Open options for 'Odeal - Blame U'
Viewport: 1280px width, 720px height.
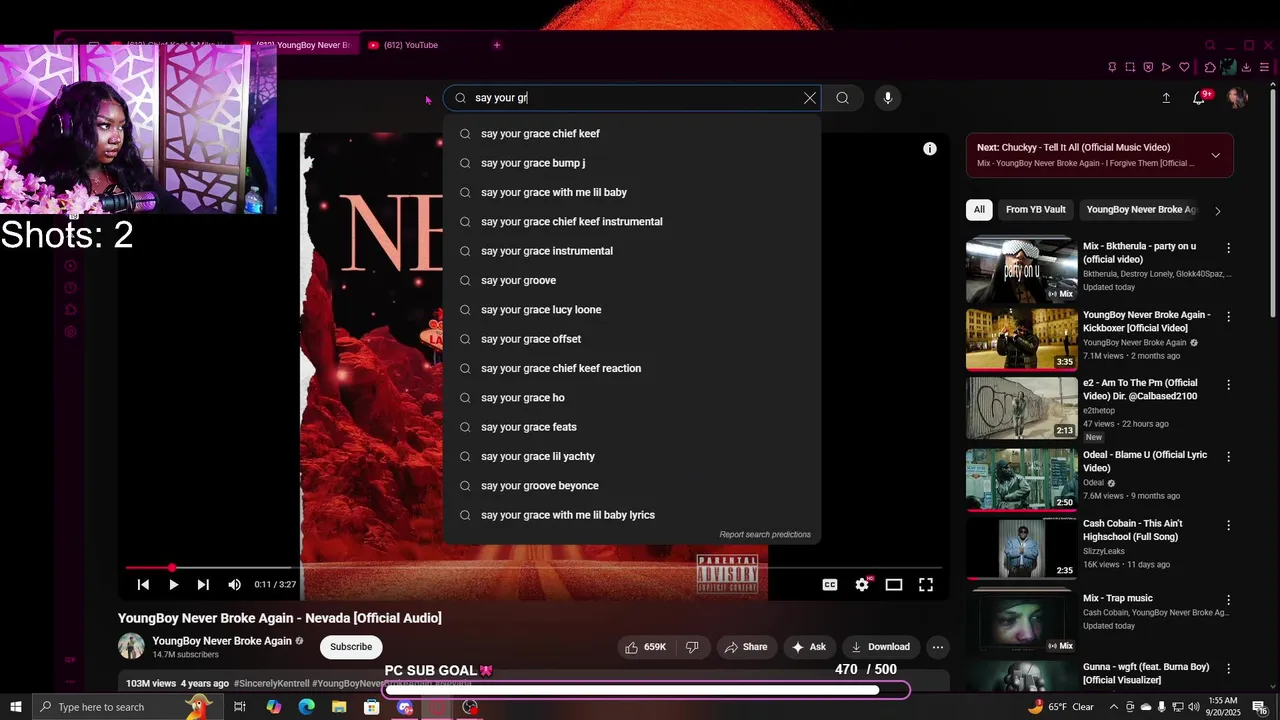[x=1229, y=457]
